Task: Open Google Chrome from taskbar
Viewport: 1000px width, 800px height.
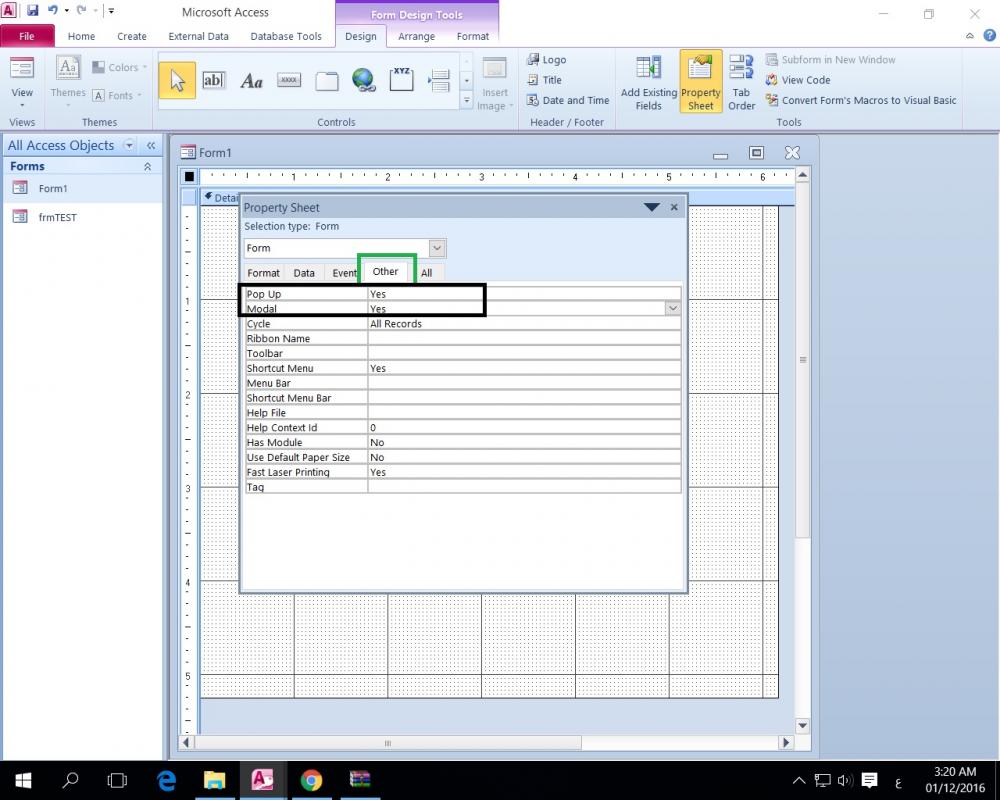Action: coord(311,780)
